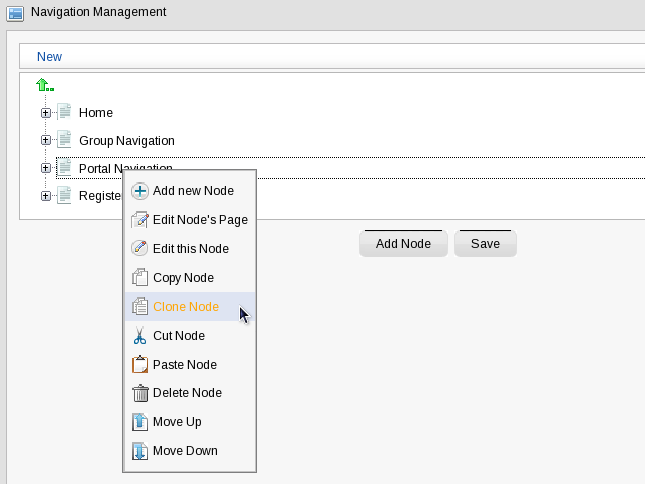Select the Home page in the tree

click(x=95, y=113)
